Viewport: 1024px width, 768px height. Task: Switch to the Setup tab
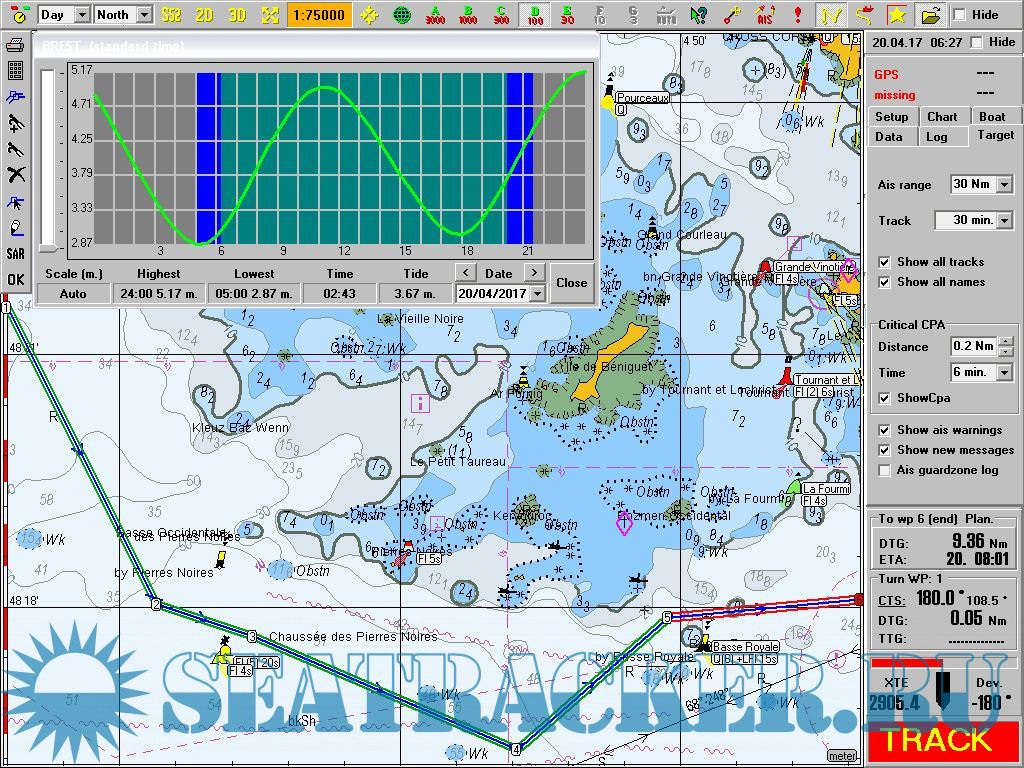coord(891,117)
